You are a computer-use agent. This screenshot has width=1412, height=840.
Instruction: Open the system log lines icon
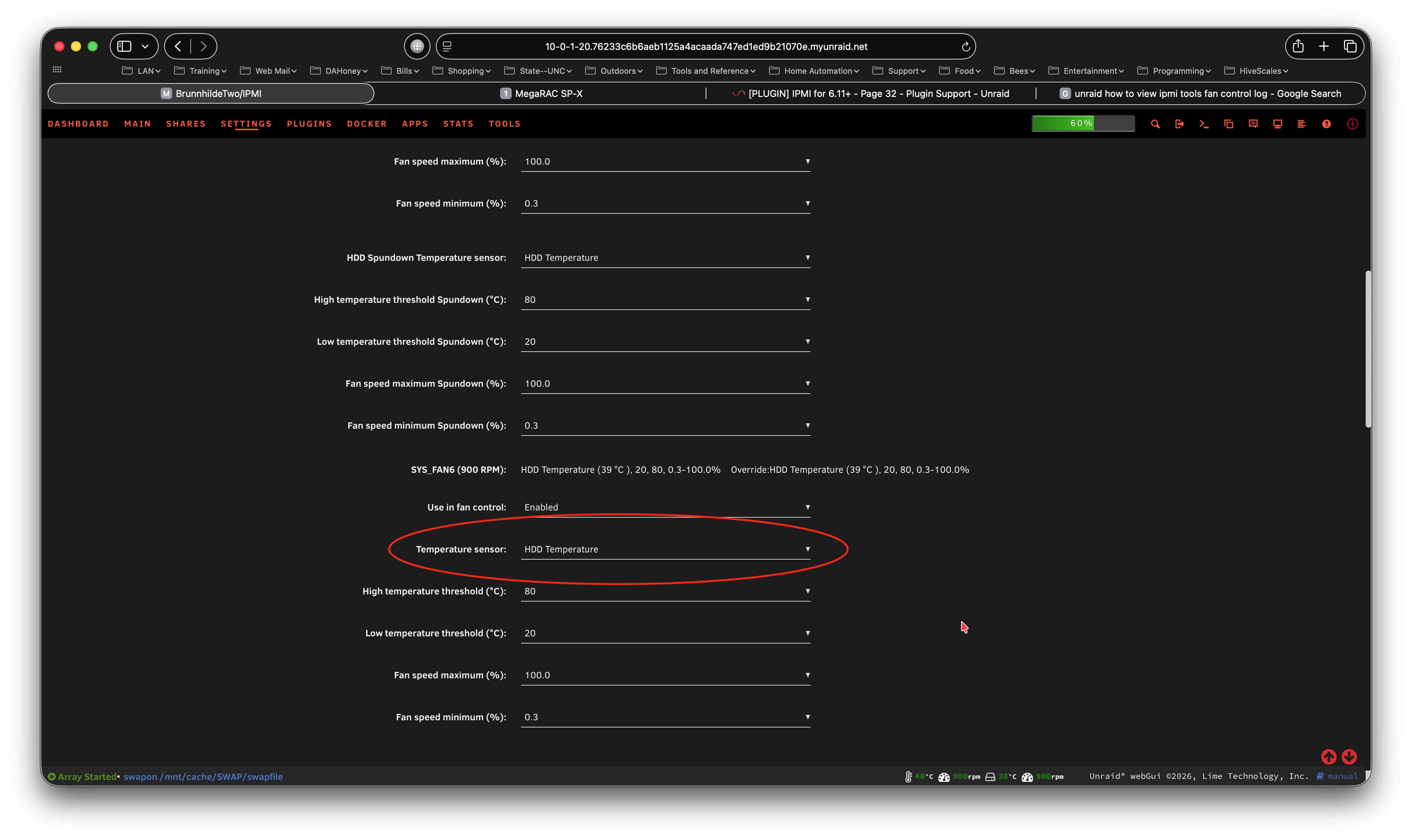[1302, 124]
